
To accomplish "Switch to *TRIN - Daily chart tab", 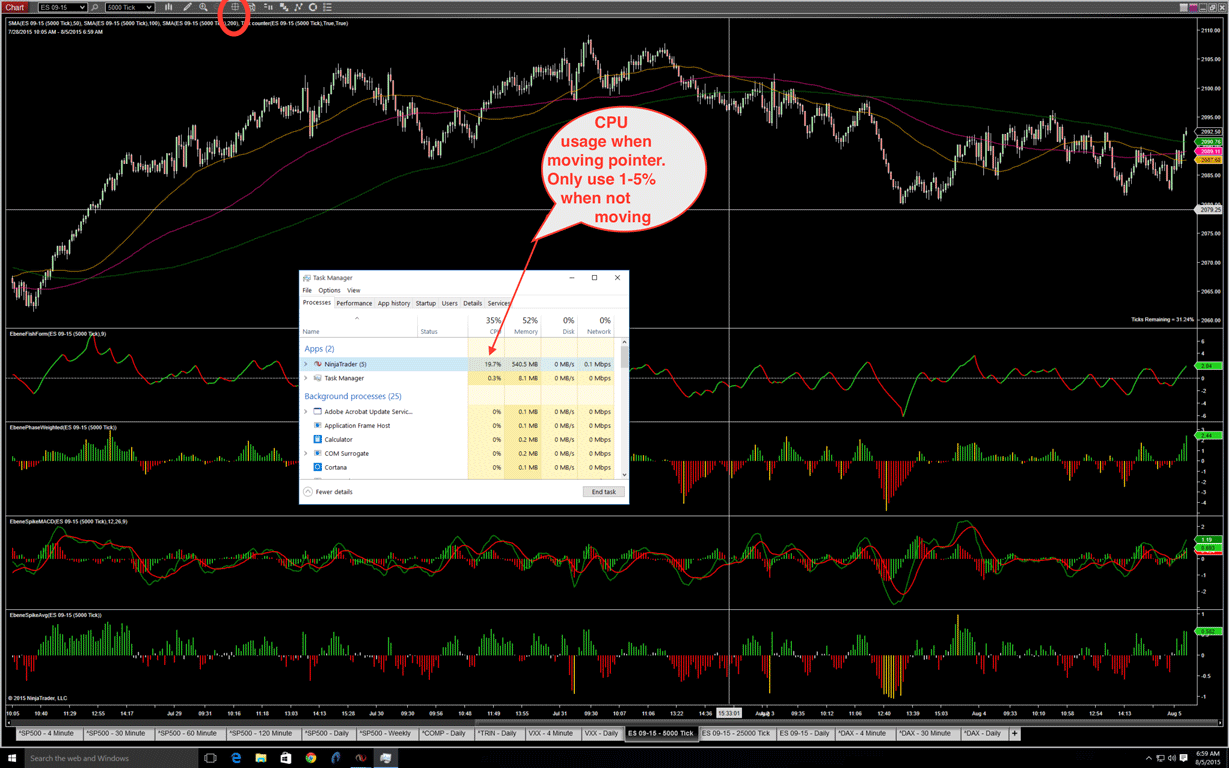I will (500, 733).
